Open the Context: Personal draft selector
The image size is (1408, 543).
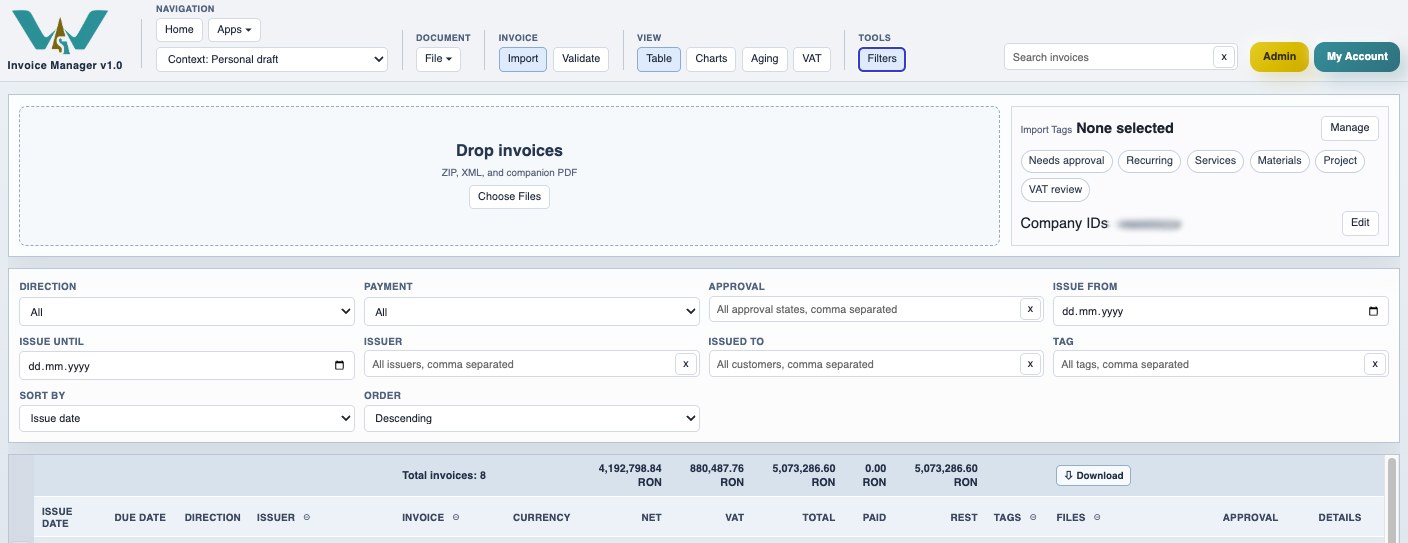coord(272,59)
